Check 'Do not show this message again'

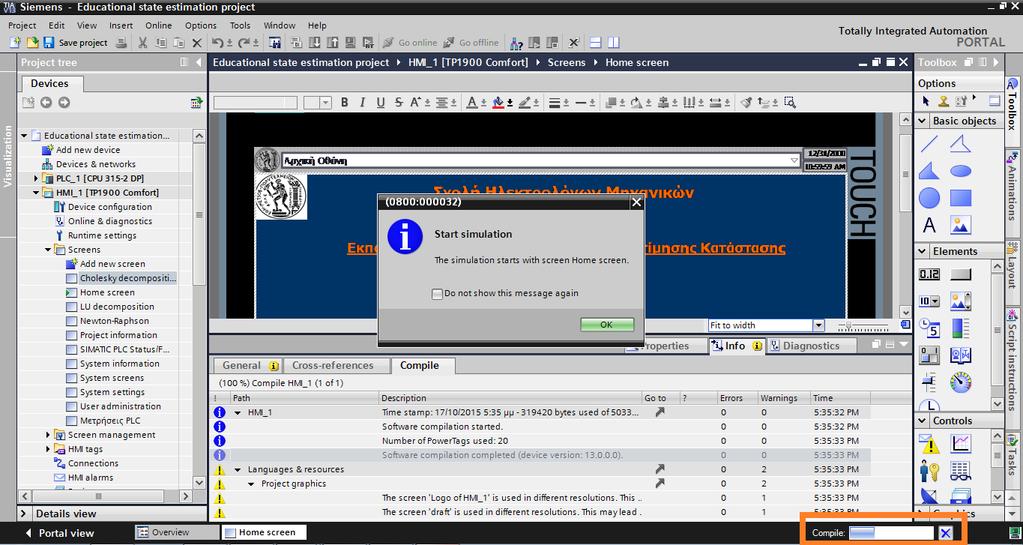pos(437,294)
